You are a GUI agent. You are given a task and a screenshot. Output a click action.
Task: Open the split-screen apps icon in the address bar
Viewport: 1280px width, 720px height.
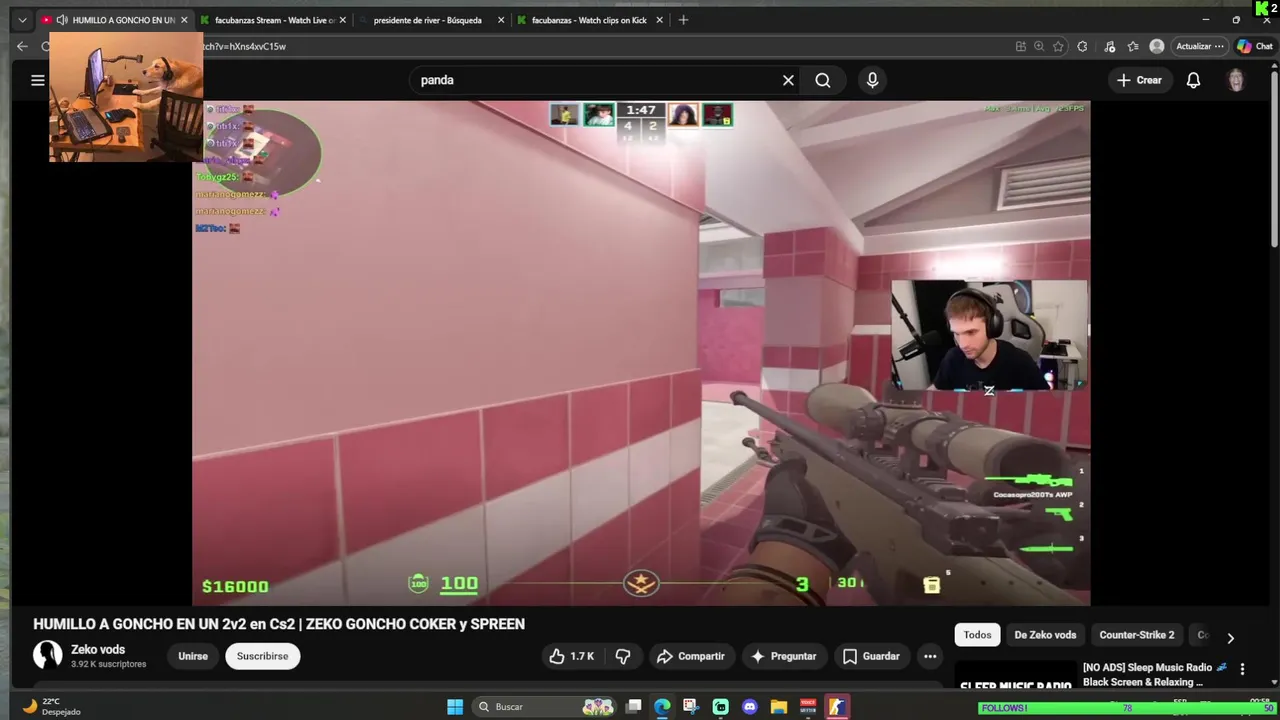point(1020,46)
